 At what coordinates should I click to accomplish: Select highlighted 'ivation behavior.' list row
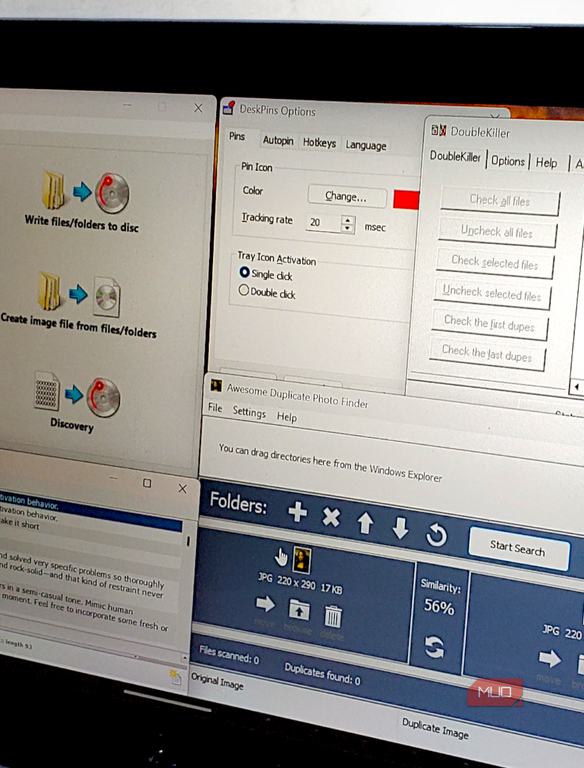[91, 510]
